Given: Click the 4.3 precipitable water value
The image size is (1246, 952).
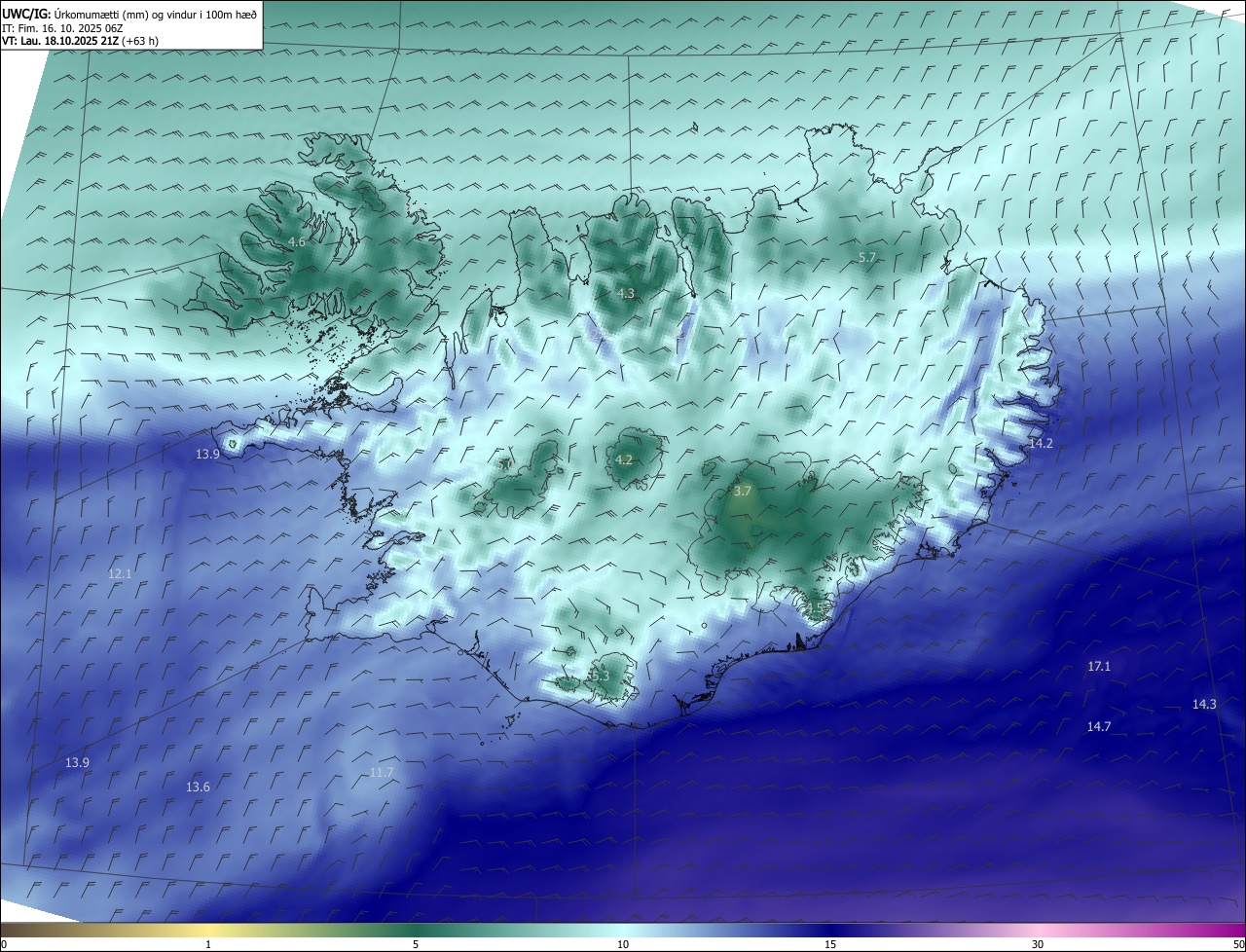Looking at the screenshot, I should tap(626, 293).
